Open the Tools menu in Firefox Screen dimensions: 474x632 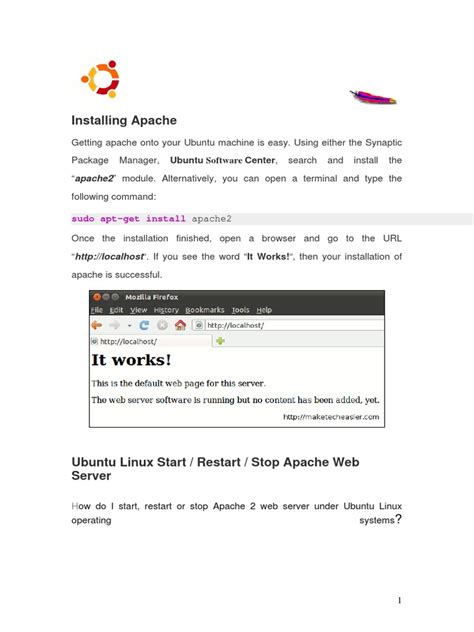point(240,310)
